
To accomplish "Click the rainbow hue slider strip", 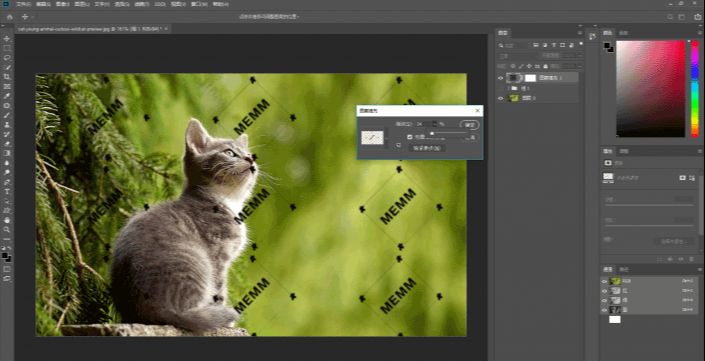I will pyautogui.click(x=695, y=89).
